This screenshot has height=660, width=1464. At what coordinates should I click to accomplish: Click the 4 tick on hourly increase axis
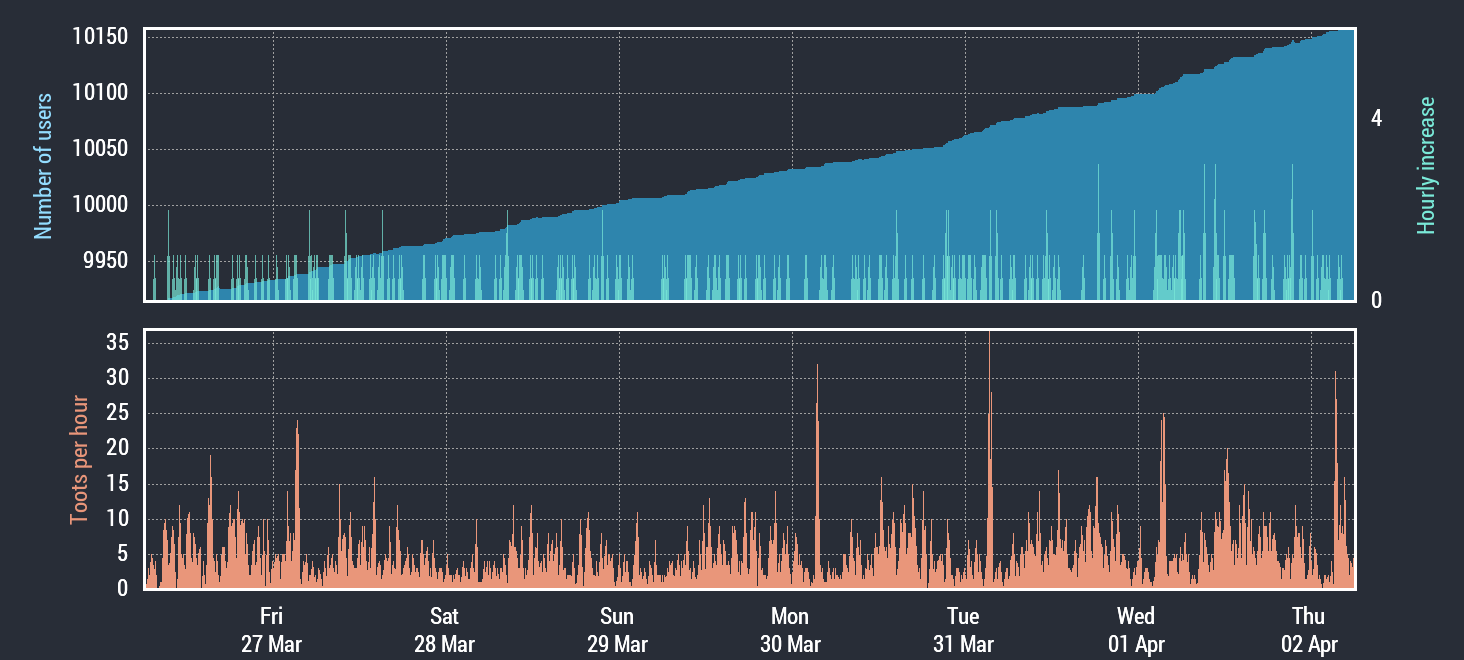tap(1377, 118)
